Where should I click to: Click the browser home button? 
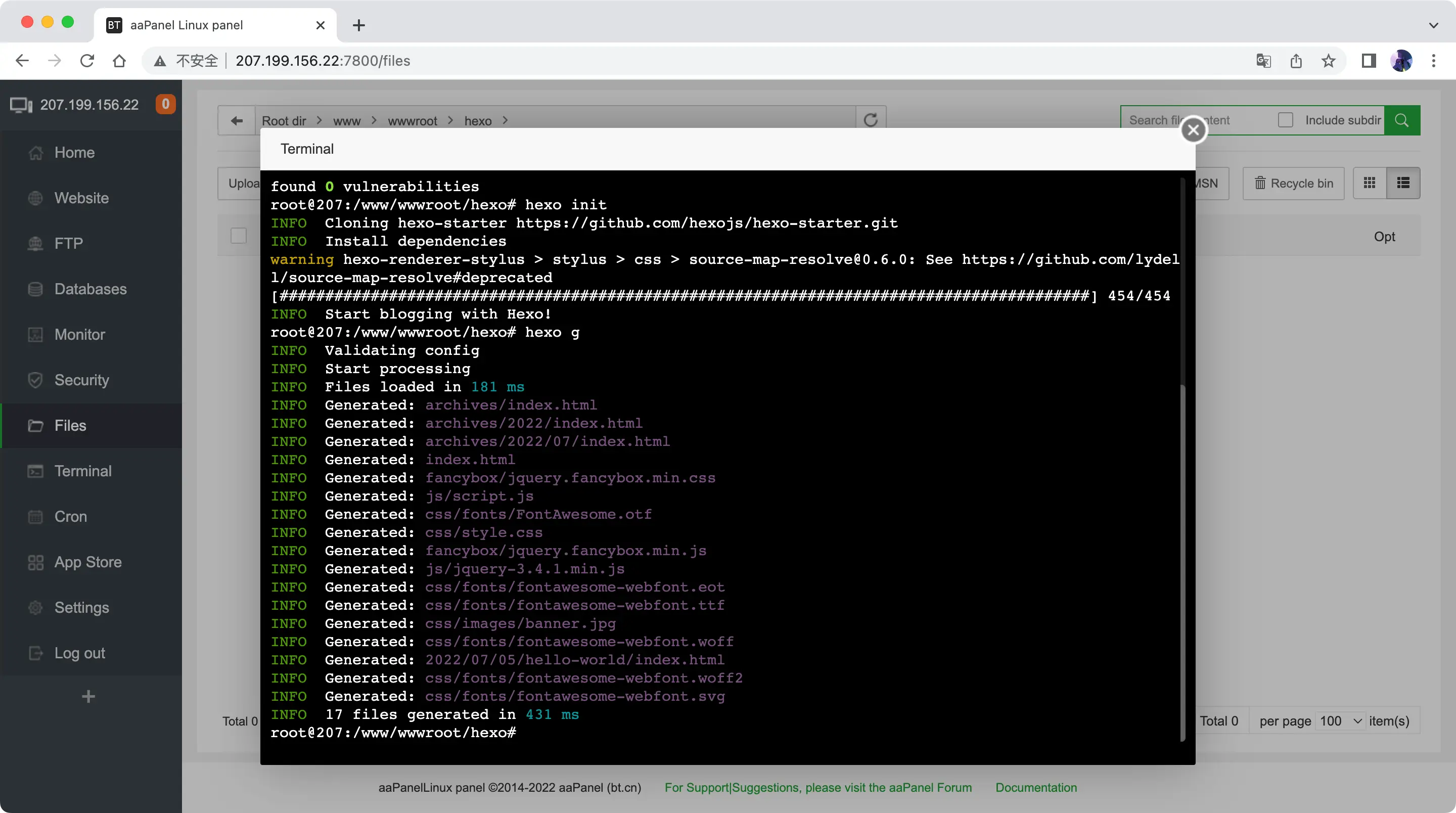[x=119, y=61]
